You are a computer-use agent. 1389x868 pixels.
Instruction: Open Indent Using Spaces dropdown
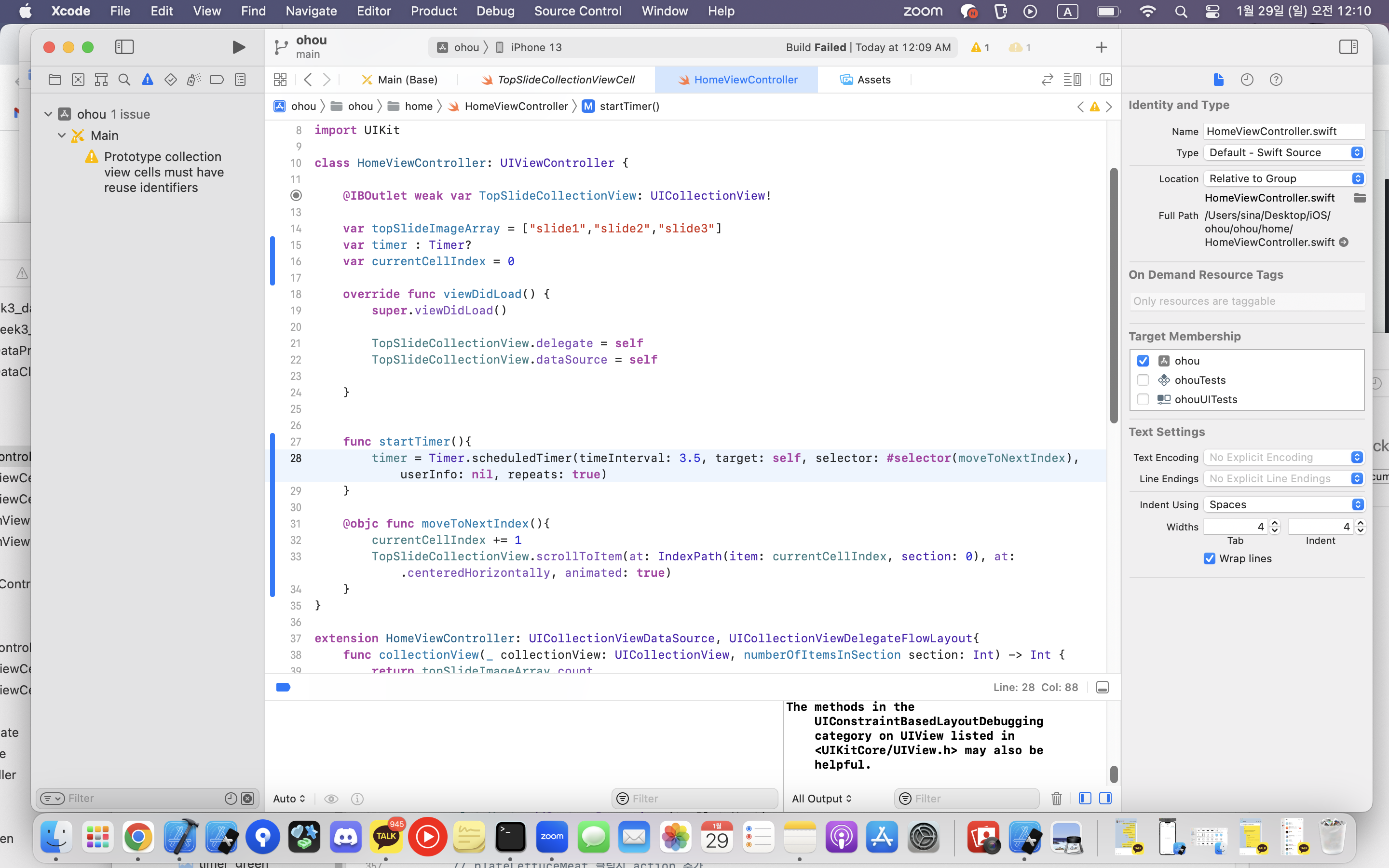coord(1283,504)
